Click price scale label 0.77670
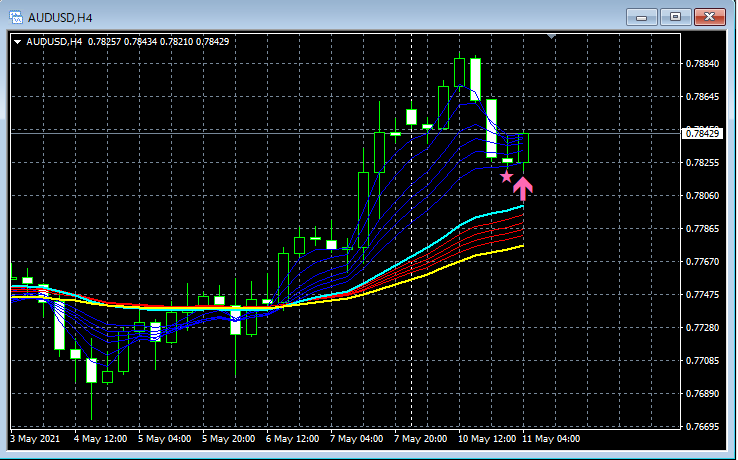This screenshot has height=460, width=738. [x=703, y=261]
